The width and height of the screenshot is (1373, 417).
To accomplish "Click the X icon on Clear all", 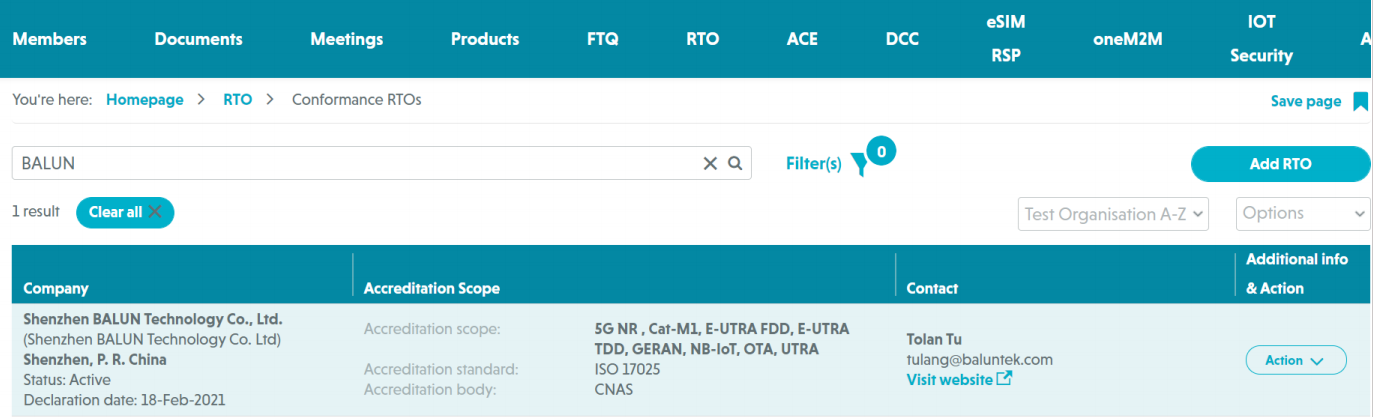I will tap(155, 212).
